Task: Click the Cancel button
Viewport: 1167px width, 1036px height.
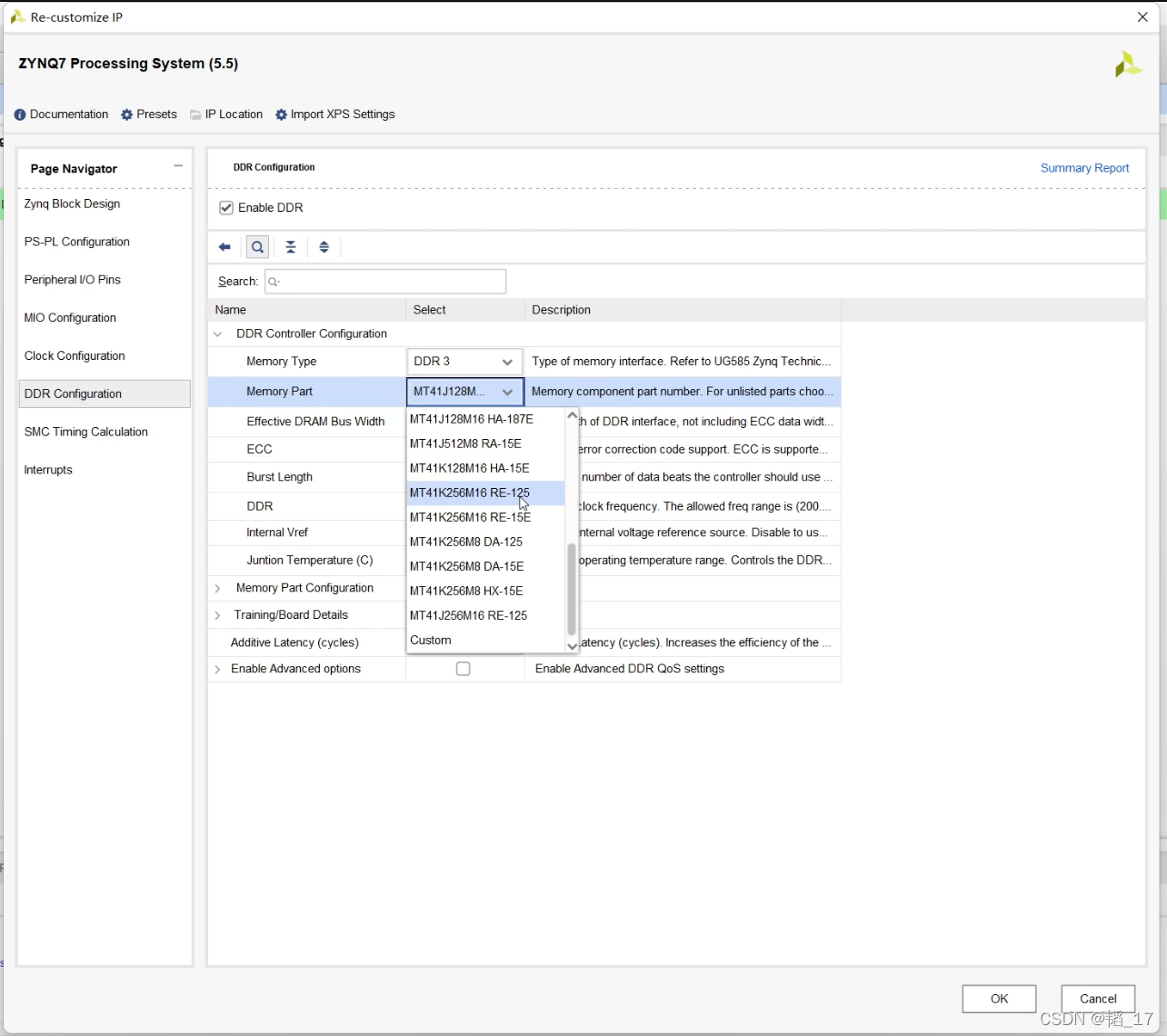Action: pos(1098,999)
